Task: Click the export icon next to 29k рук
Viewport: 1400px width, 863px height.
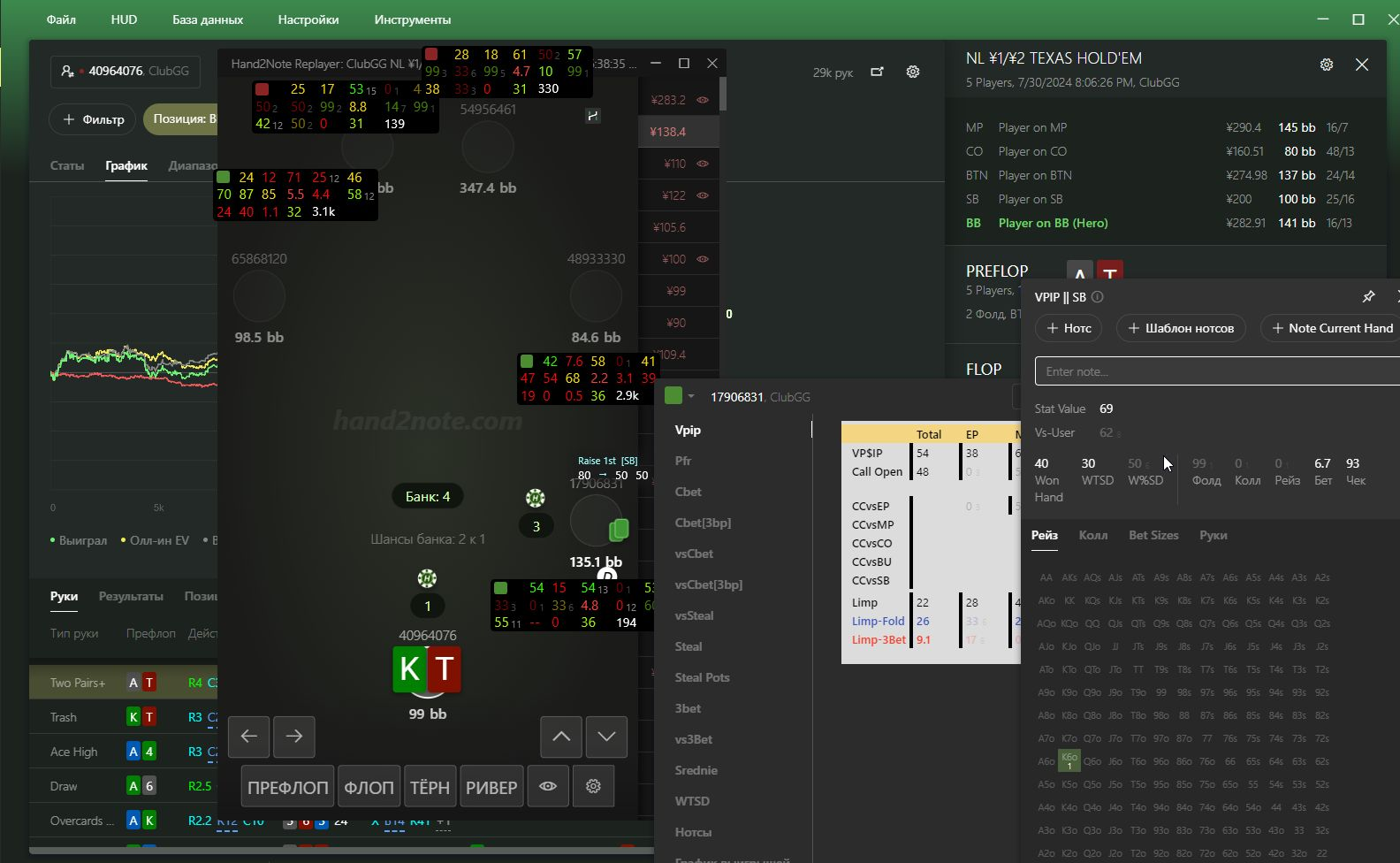Action: pyautogui.click(x=877, y=72)
